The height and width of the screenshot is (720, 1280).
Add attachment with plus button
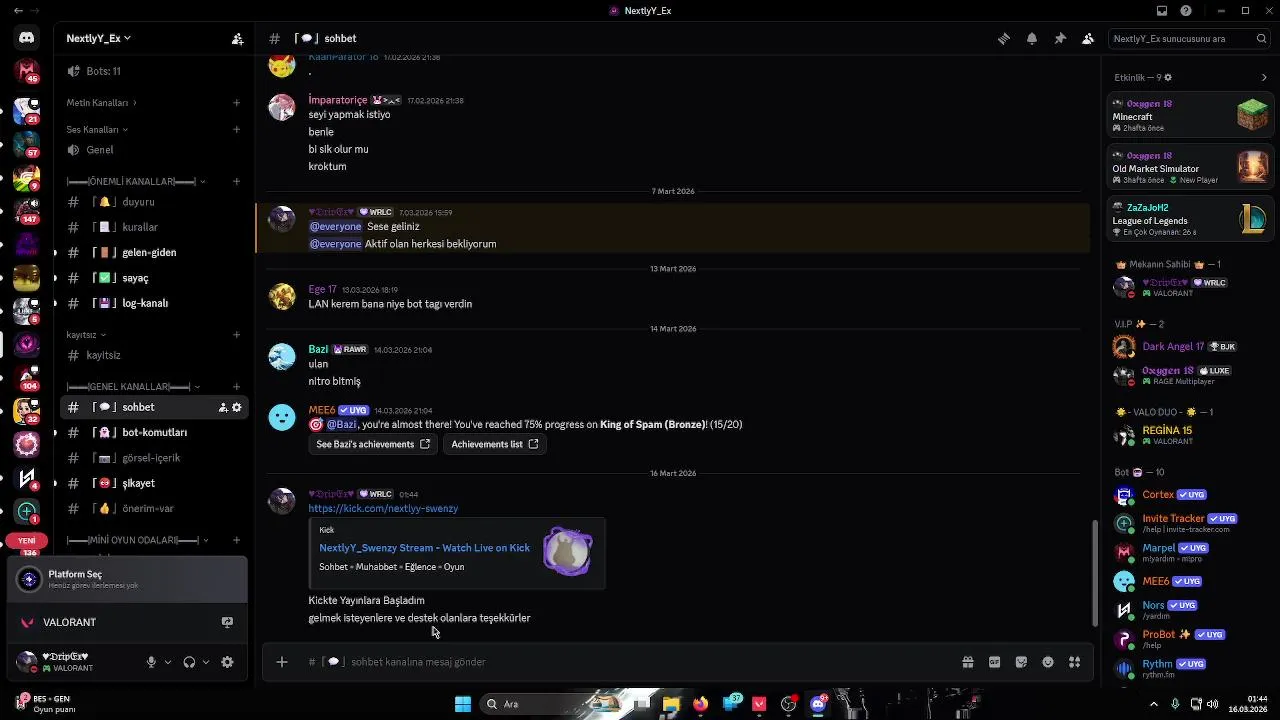[282, 662]
